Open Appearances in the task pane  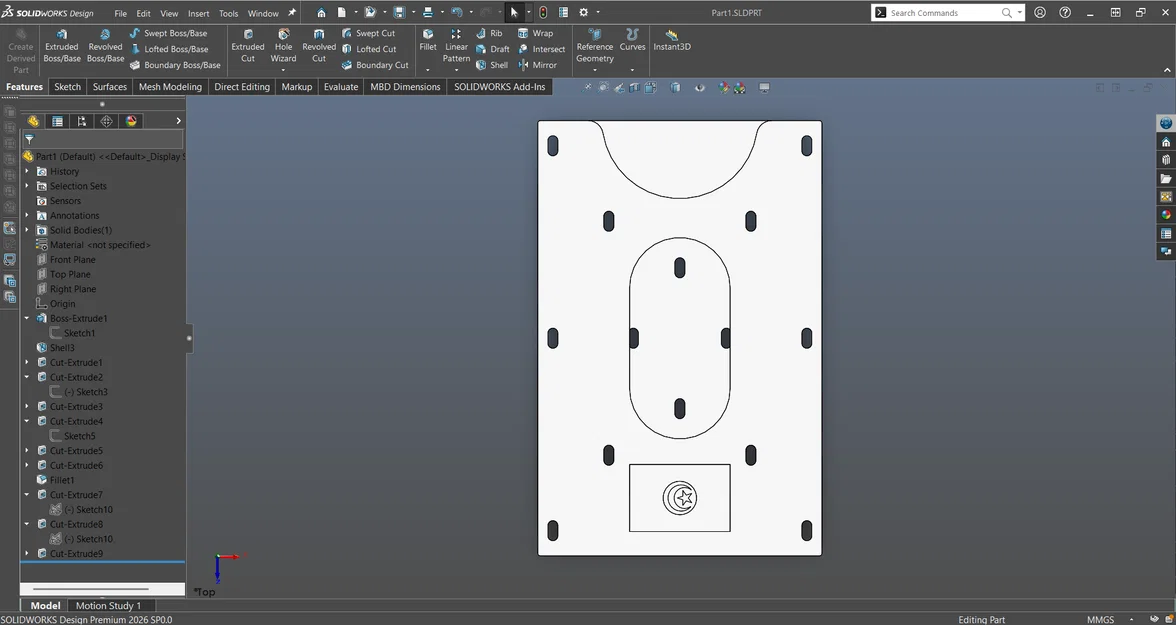pyautogui.click(x=1166, y=215)
